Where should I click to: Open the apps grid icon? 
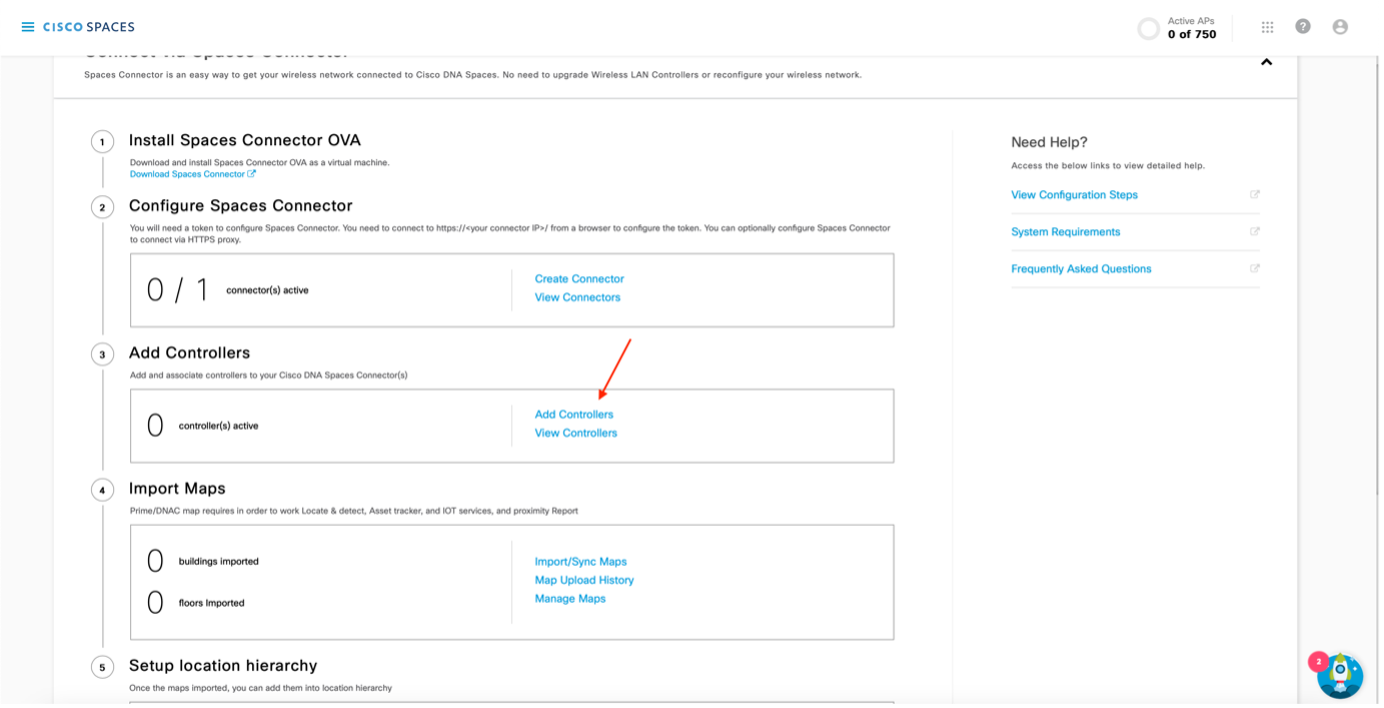(x=1267, y=27)
